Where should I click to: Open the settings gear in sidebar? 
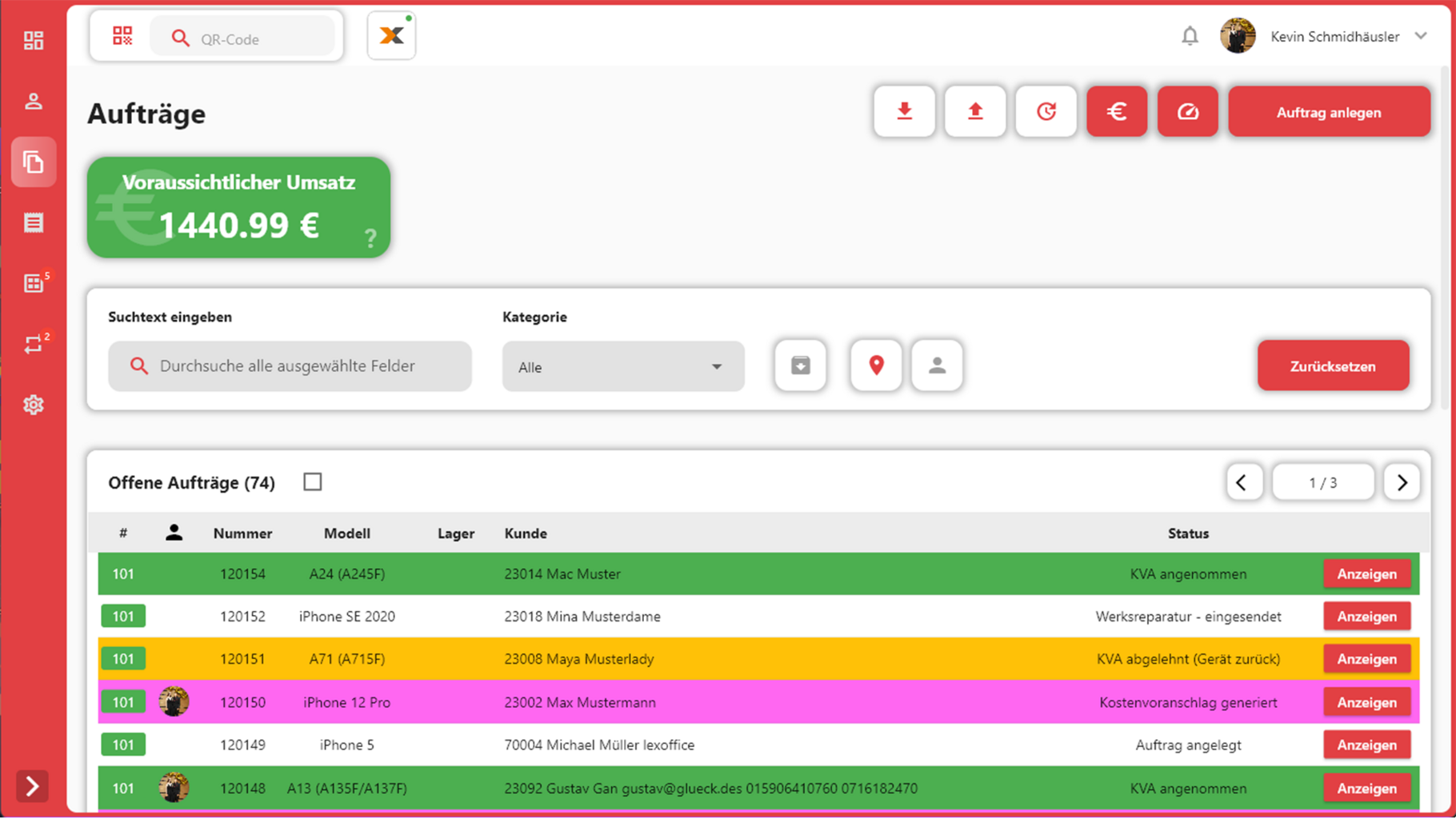pos(34,406)
